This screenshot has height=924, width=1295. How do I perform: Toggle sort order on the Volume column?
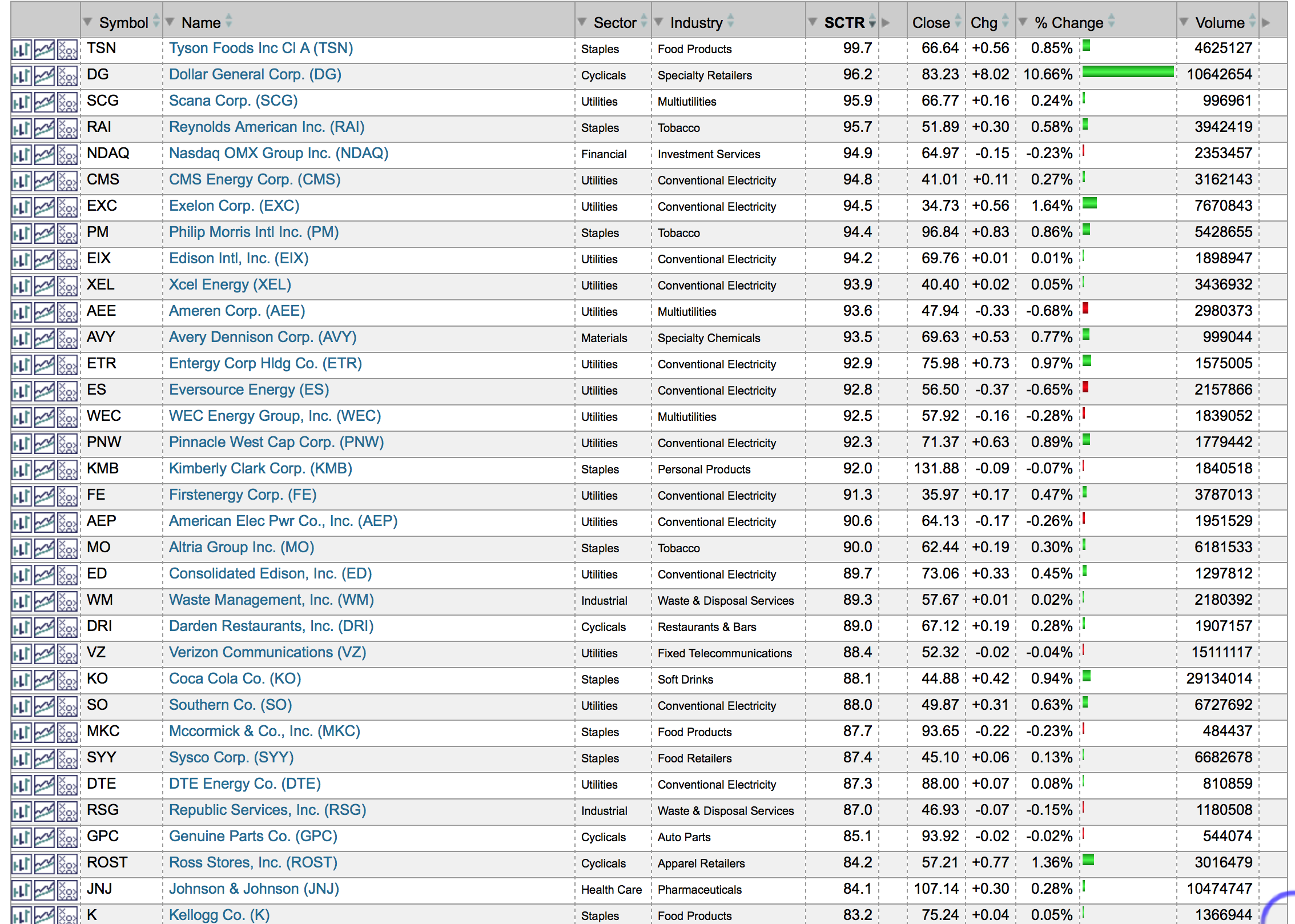pyautogui.click(x=1252, y=22)
